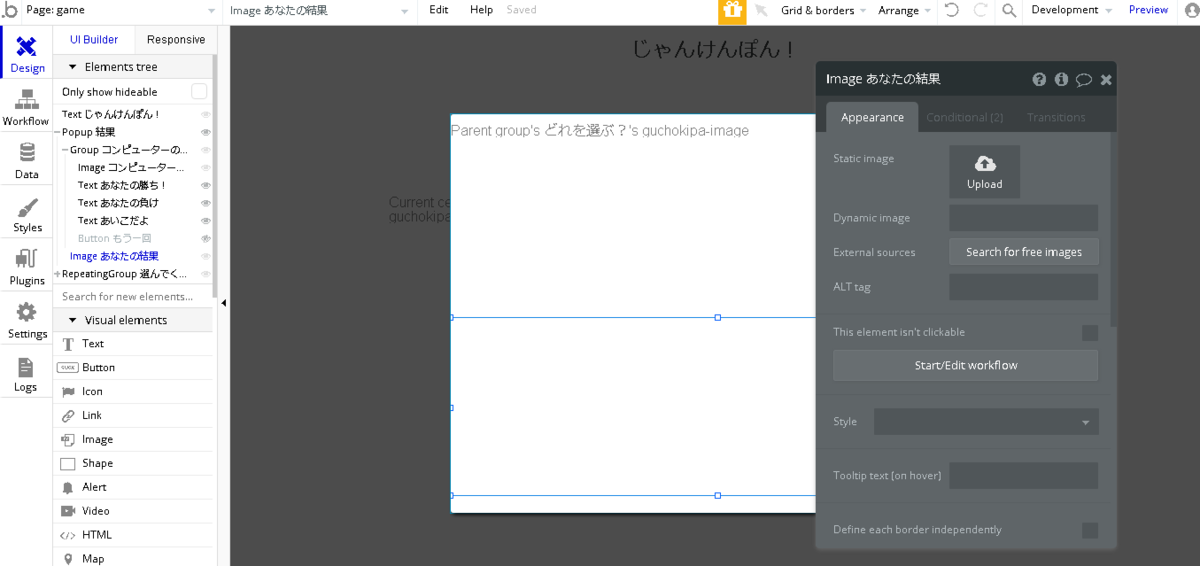Select the pointer arrow tool in top bar
The height and width of the screenshot is (566, 1200).
[x=761, y=10]
